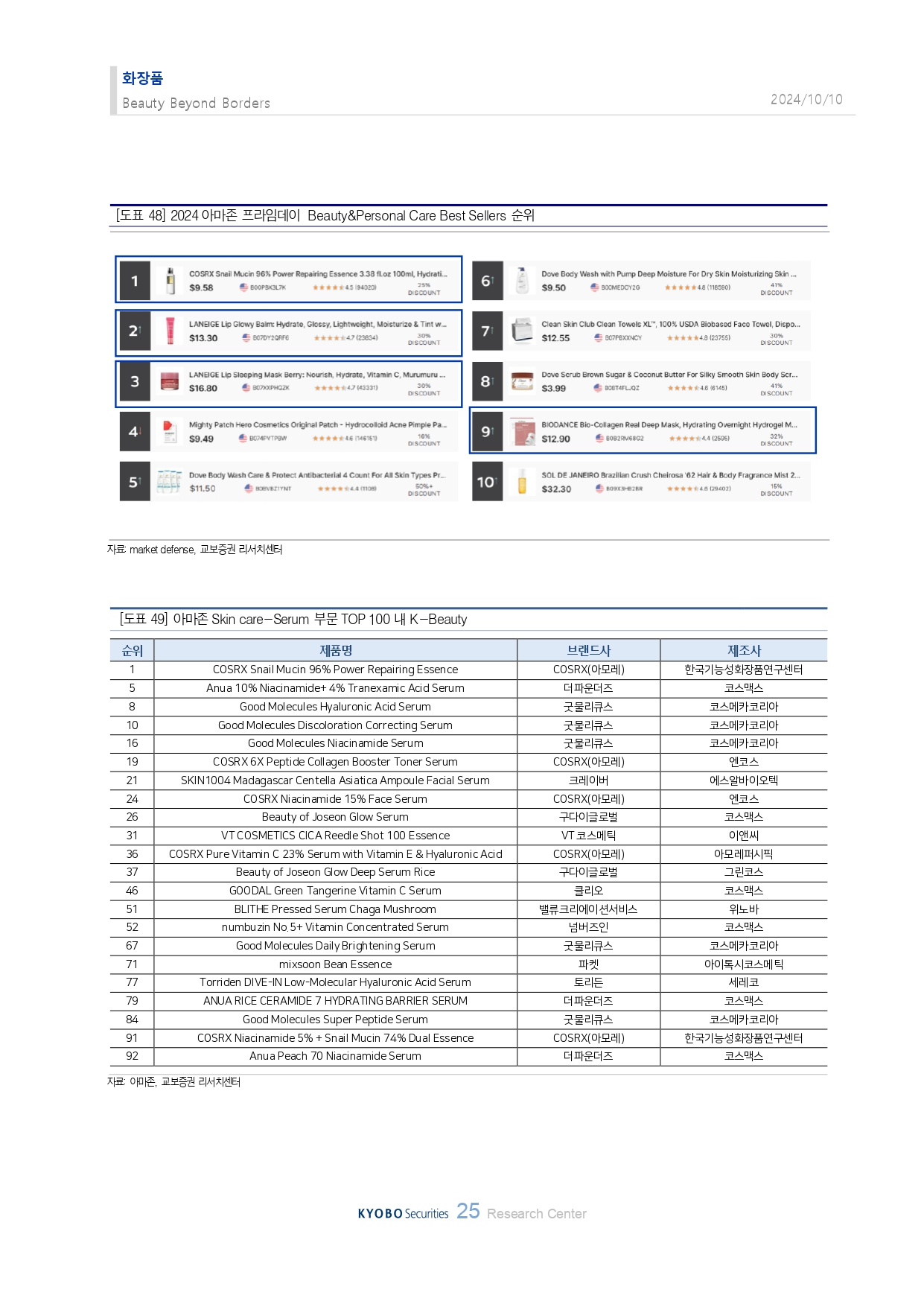This screenshot has height=1307, width=924.
Task: Click 'Good Molecules Hyaluronic Acid Serum' cell
Action: click(x=336, y=707)
